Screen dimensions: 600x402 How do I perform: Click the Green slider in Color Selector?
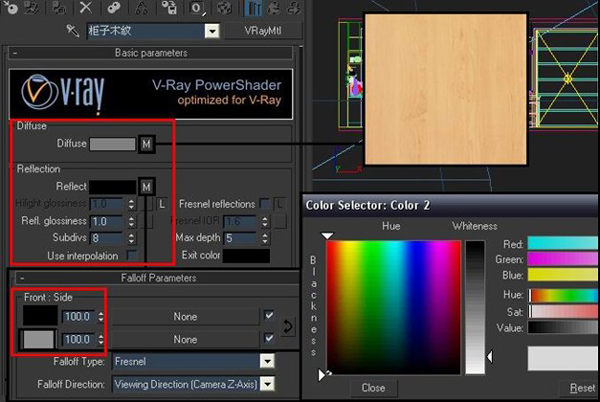point(562,259)
